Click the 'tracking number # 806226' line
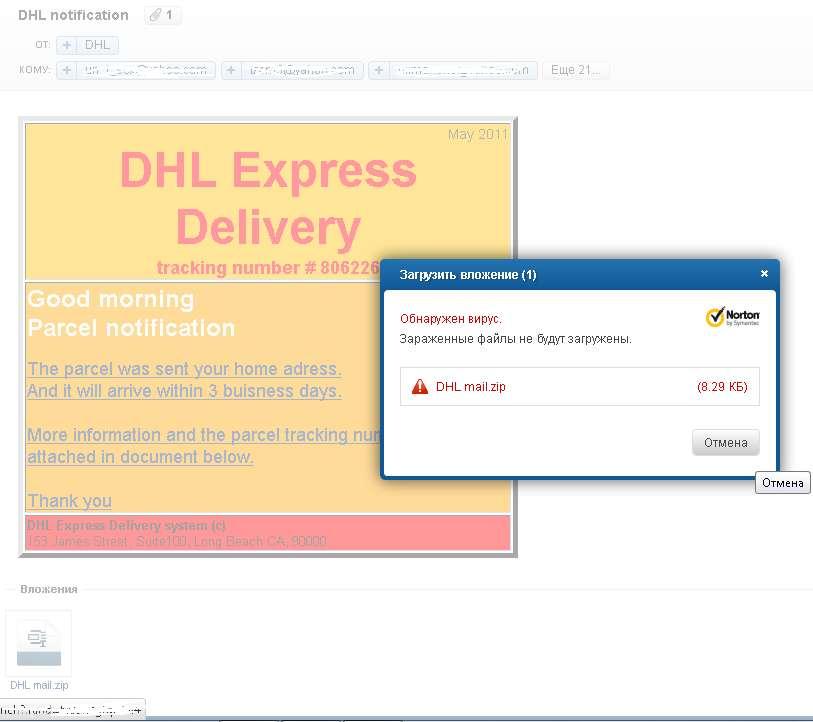Image resolution: width=813 pixels, height=722 pixels. 268,268
